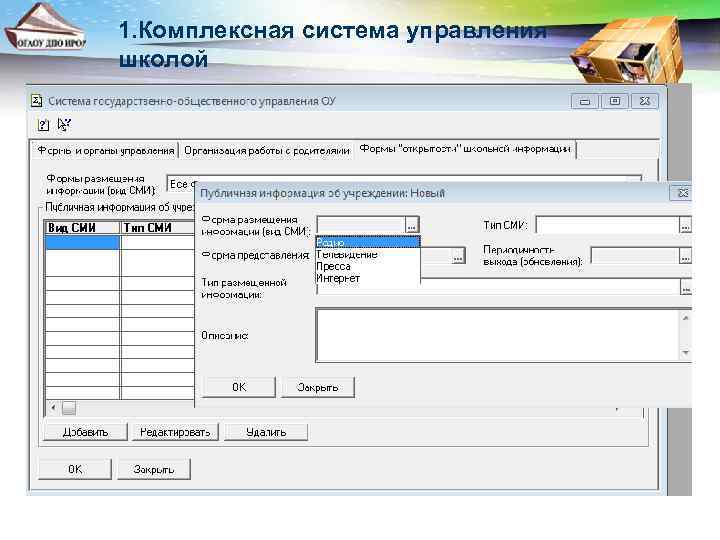Click the help question mark toolbar icon
The width and height of the screenshot is (720, 540).
43,125
